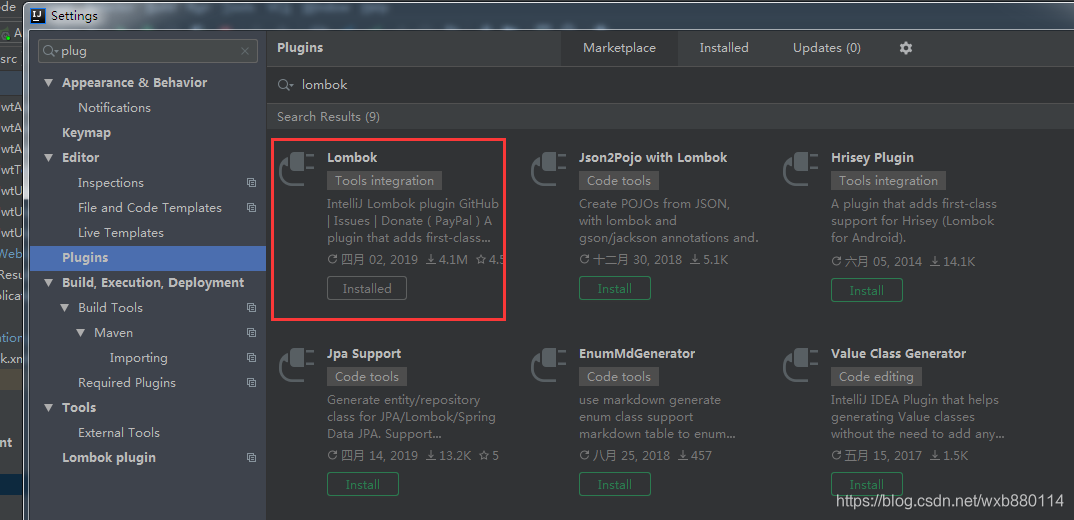Click the Value Class Generator plugin icon
Viewport: 1074px width, 520px height.
pos(801,365)
